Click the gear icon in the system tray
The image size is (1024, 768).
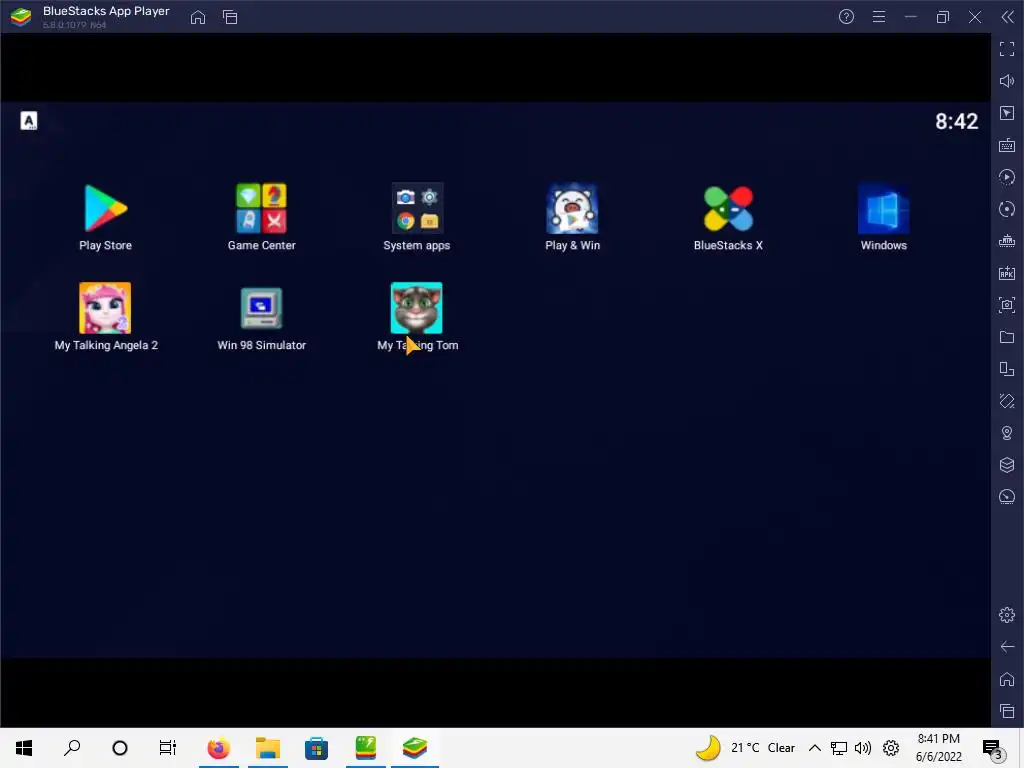[891, 748]
